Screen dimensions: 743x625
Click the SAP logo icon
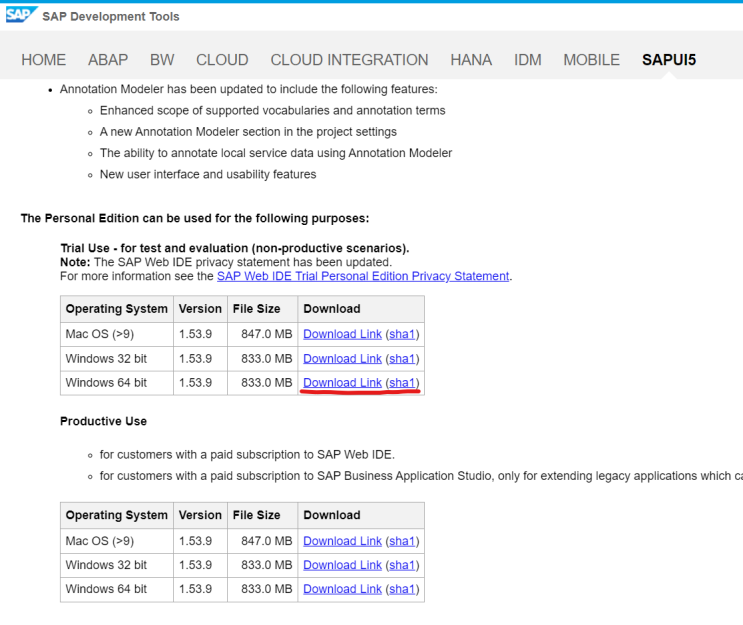tap(18, 17)
